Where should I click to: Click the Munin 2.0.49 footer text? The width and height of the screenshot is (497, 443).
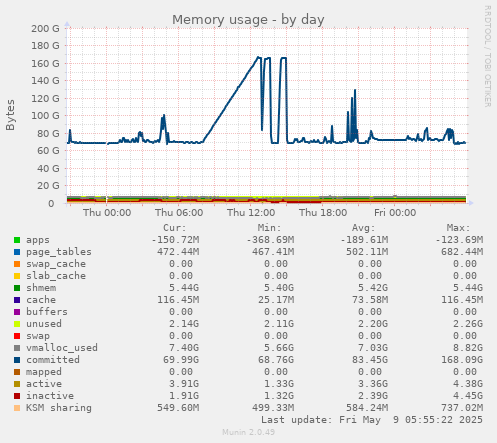248,432
